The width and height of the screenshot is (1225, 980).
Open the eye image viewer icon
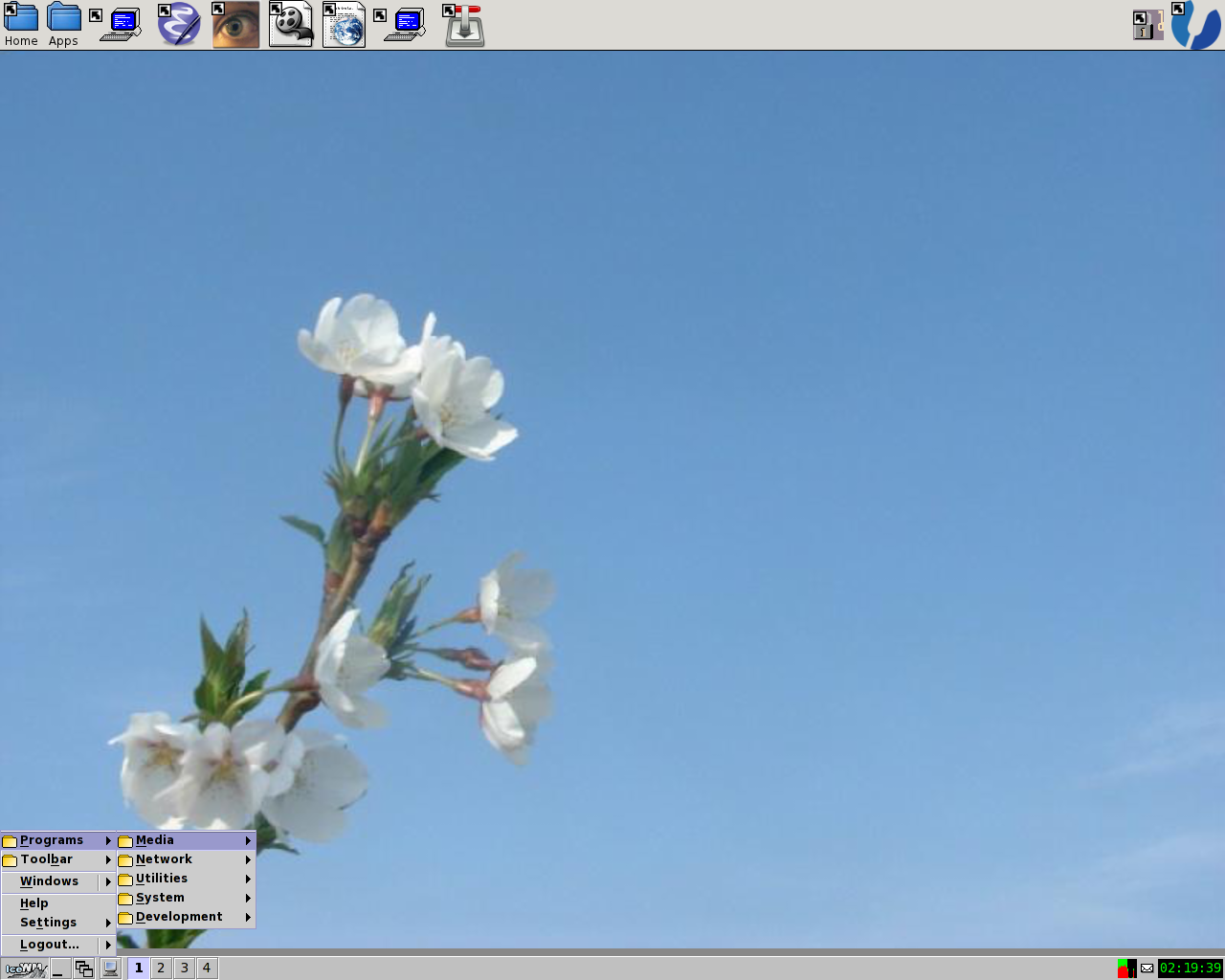[235, 25]
